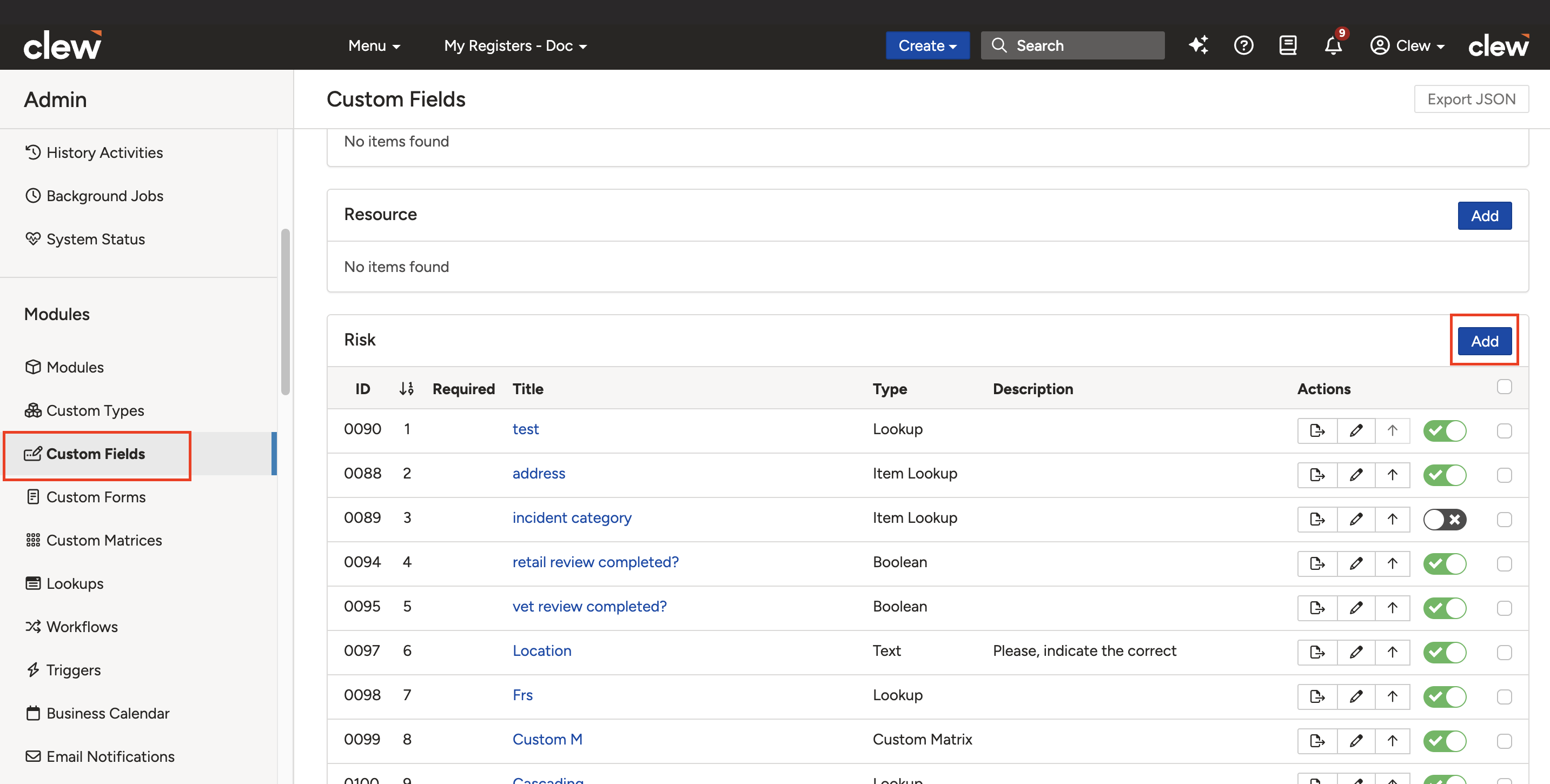Screen dimensions: 1550x784
Task: Open the Menu dropdown
Action: [x=374, y=46]
